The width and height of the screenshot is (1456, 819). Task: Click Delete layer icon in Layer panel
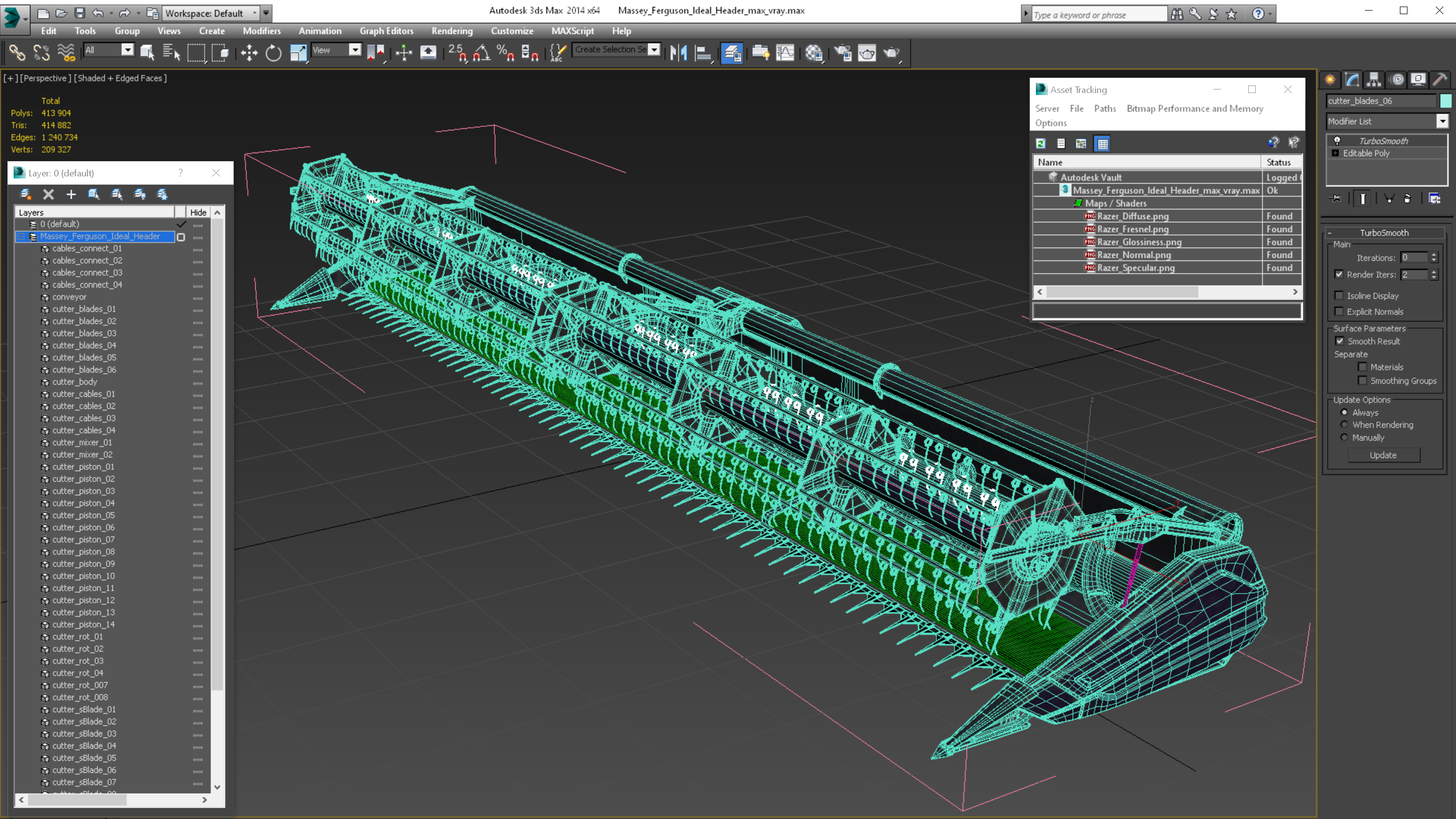click(49, 195)
